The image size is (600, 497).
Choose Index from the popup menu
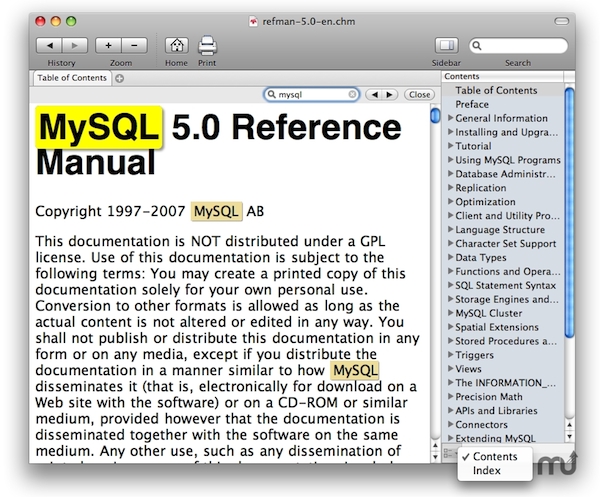487,470
